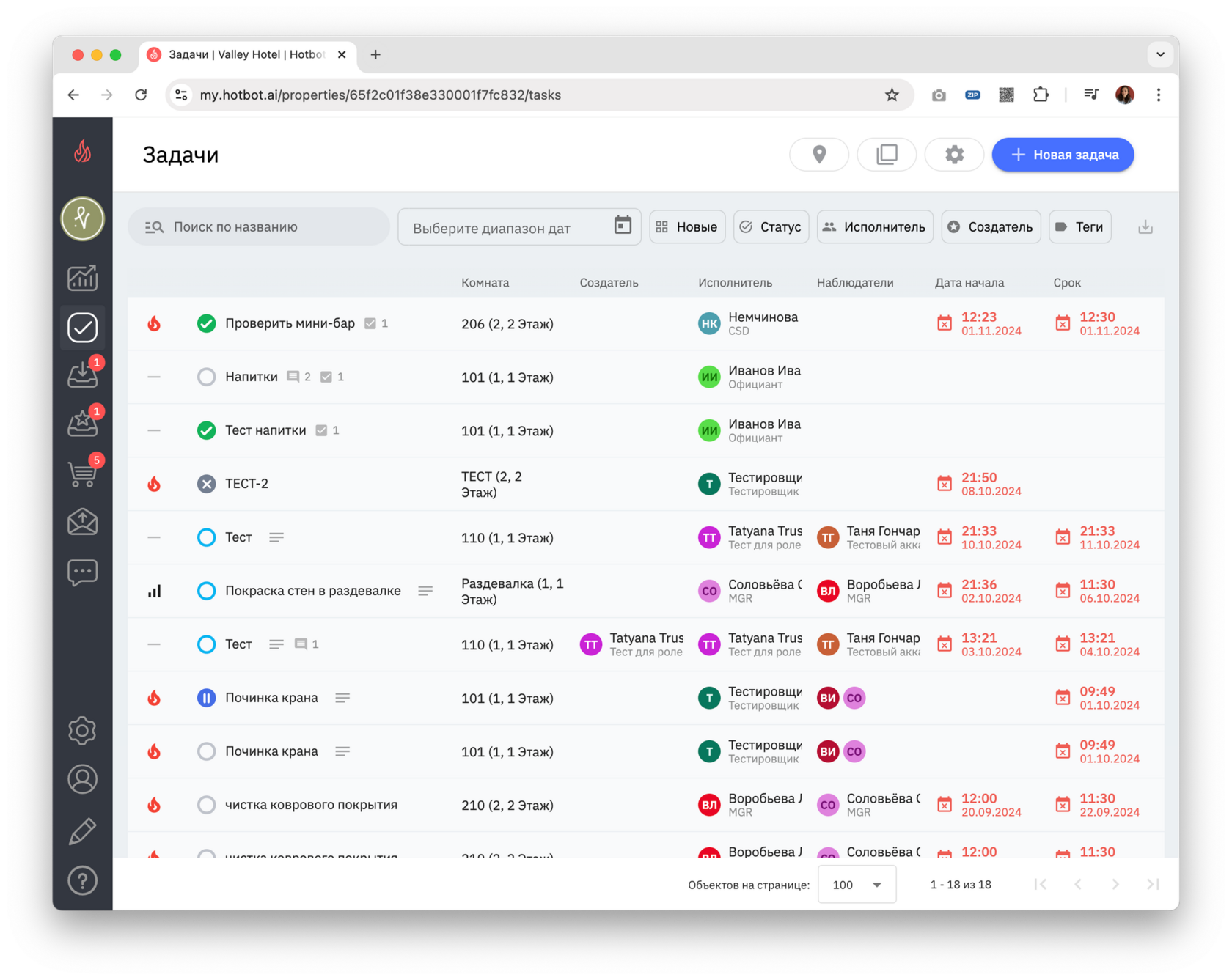Viewport: 1232px width, 980px height.
Task: Click executor Немчинова CSD
Action: coord(748,323)
